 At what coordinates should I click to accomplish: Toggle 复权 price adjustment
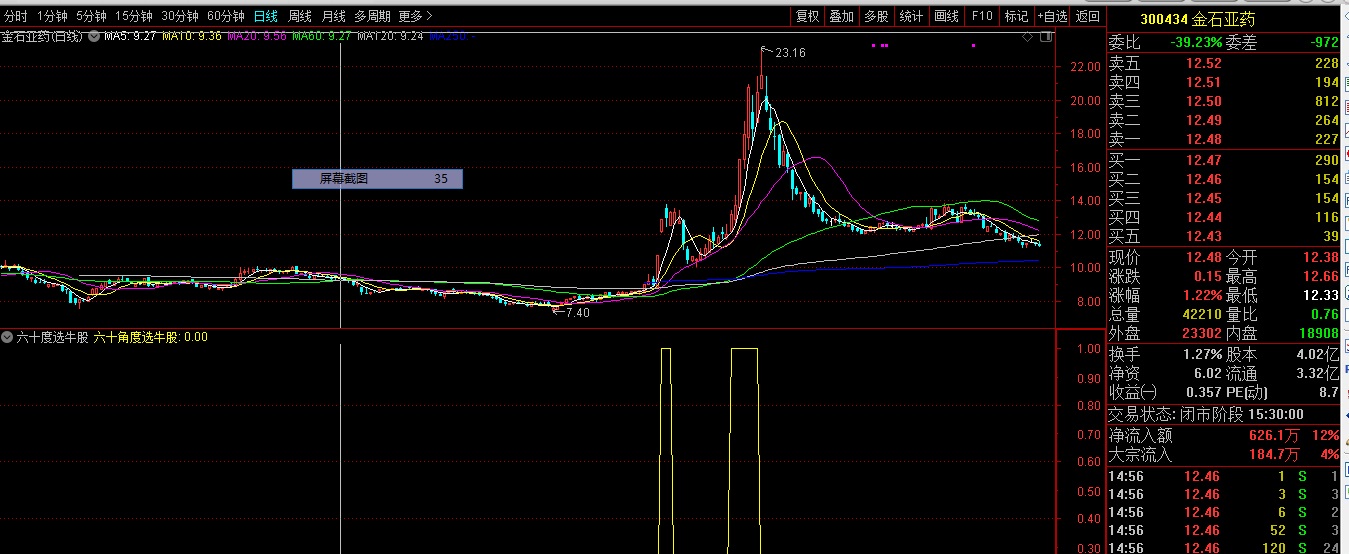tap(807, 16)
